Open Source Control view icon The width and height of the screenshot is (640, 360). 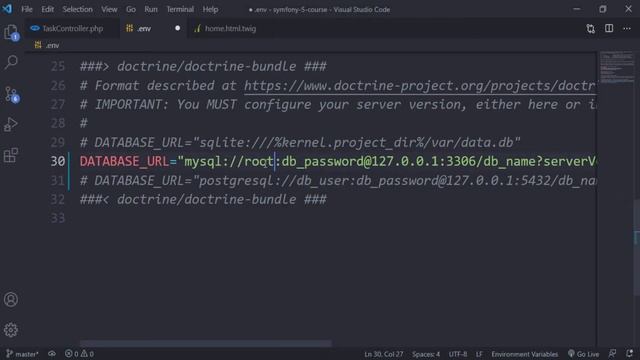click(x=11, y=94)
